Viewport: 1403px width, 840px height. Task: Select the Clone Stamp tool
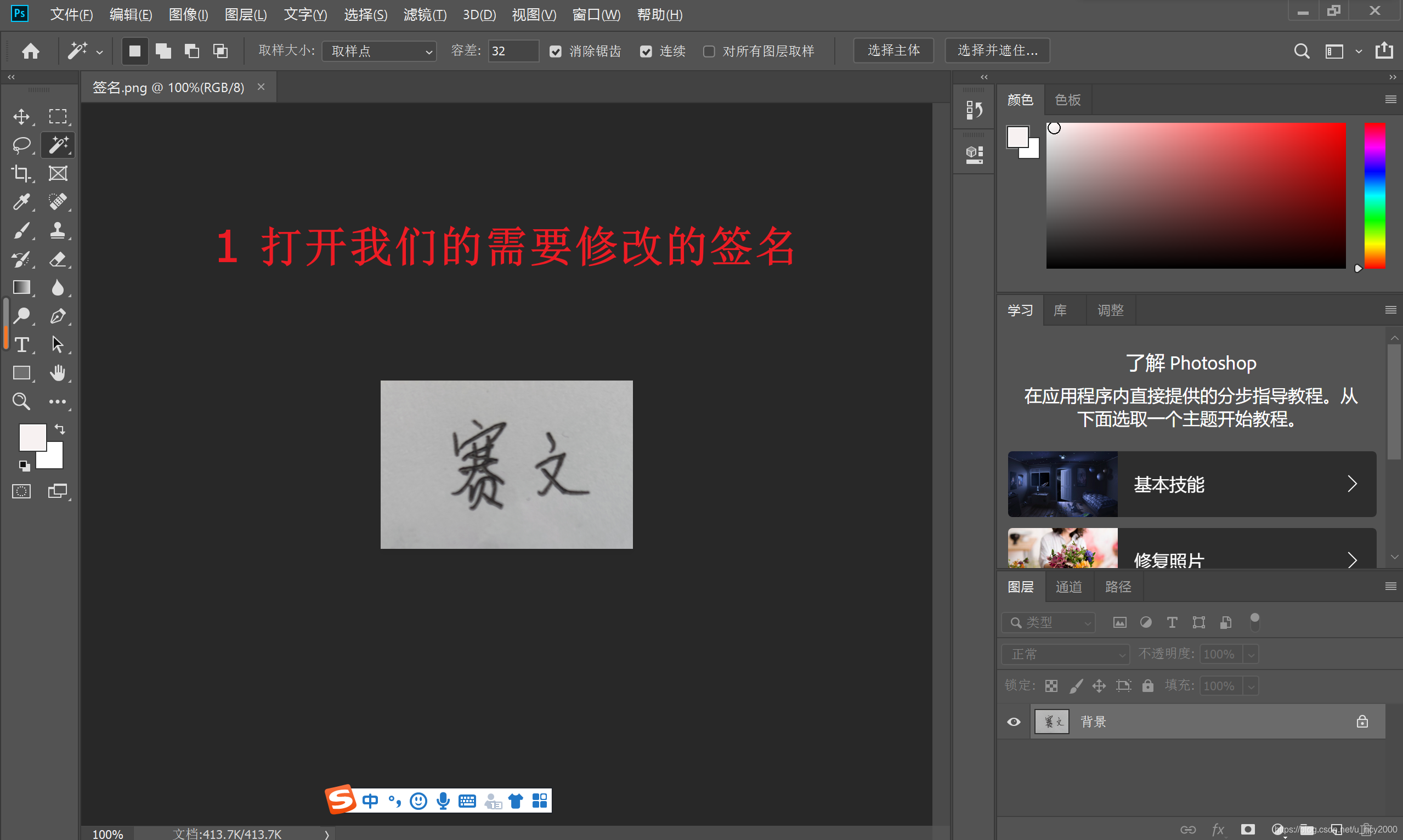(57, 230)
